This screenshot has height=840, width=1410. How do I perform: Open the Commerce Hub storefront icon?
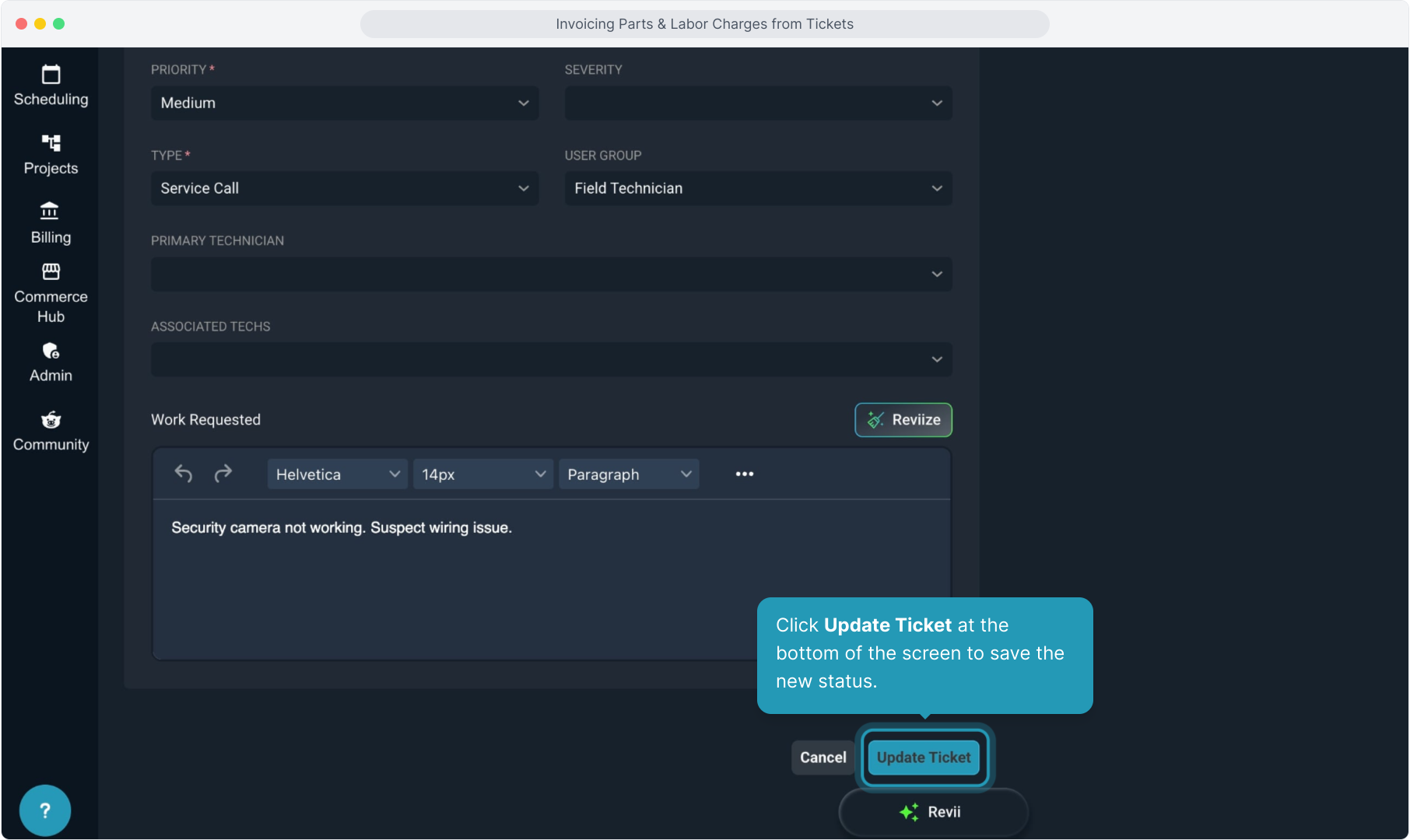[51, 271]
